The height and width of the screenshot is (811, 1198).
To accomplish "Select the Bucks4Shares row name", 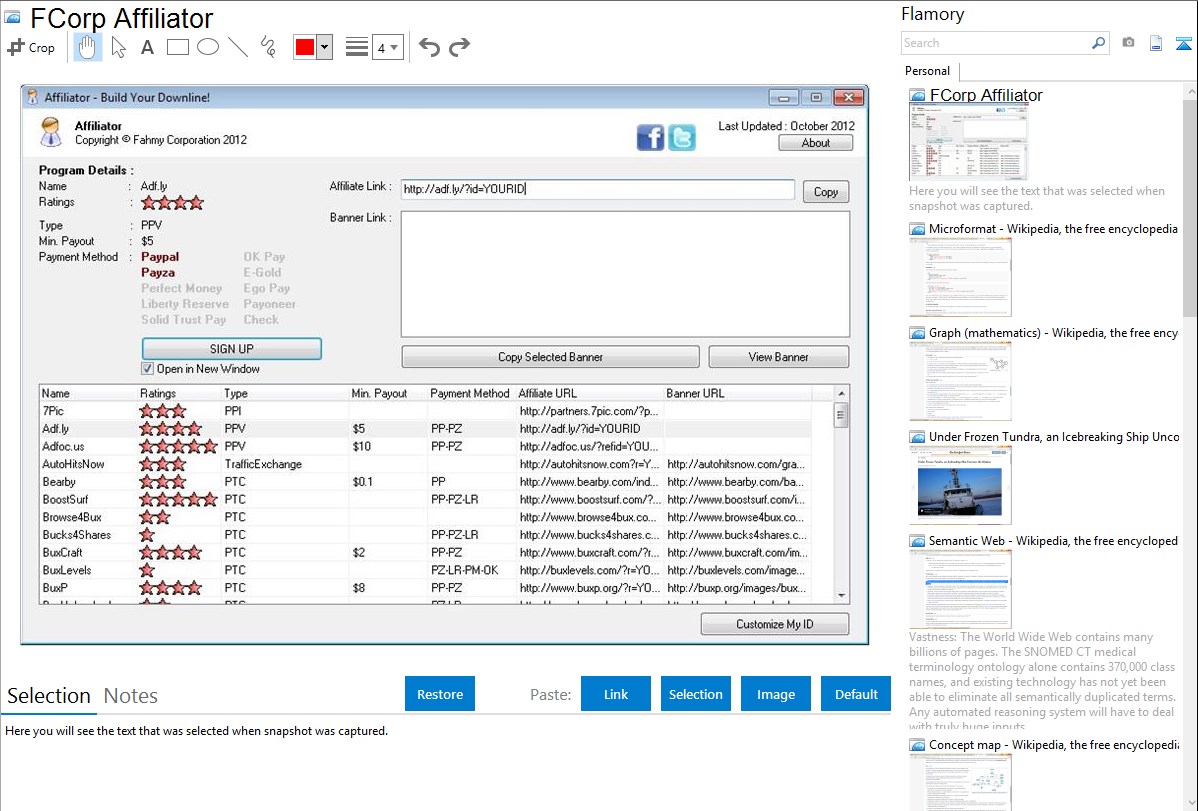I will point(76,535).
